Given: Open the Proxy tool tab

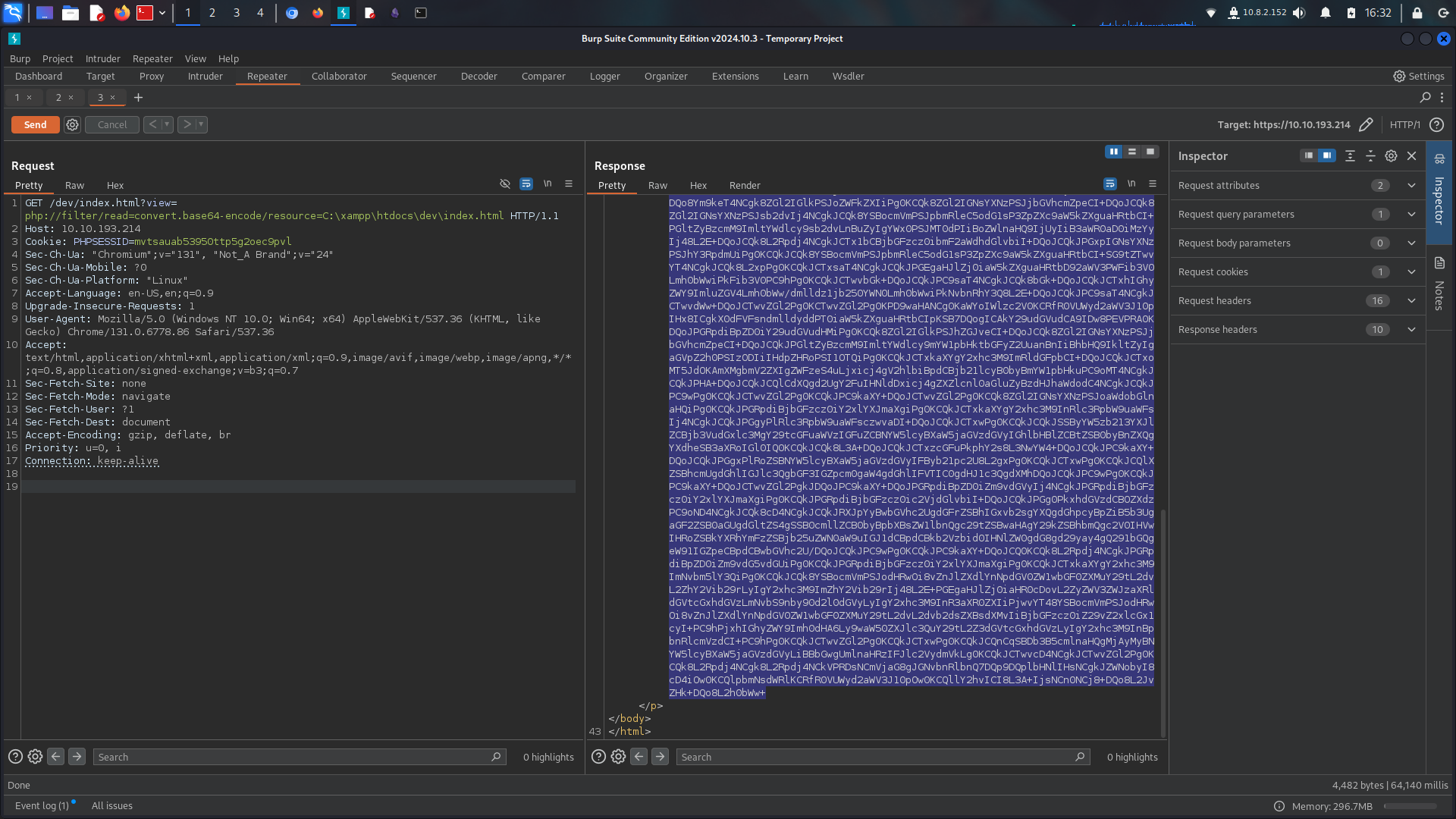Looking at the screenshot, I should pos(152,77).
